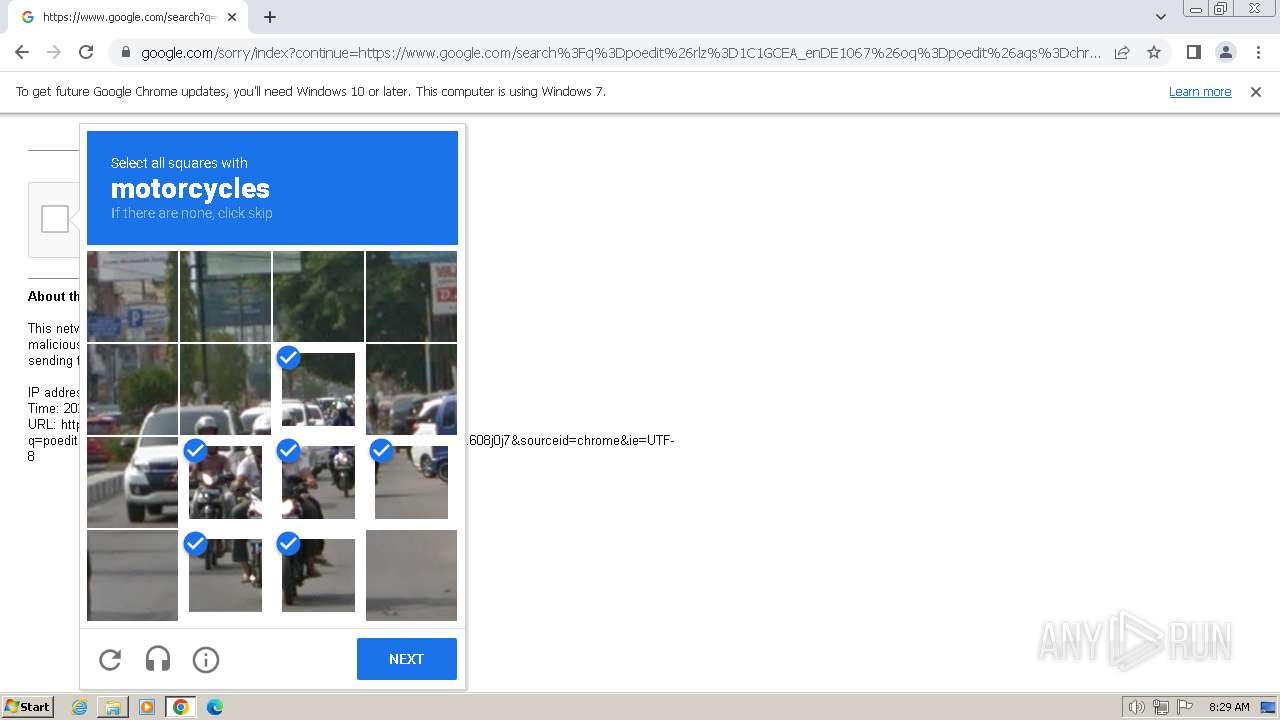This screenshot has width=1280, height=720.
Task: Click the 8:29 AM system clock
Action: [1229, 707]
